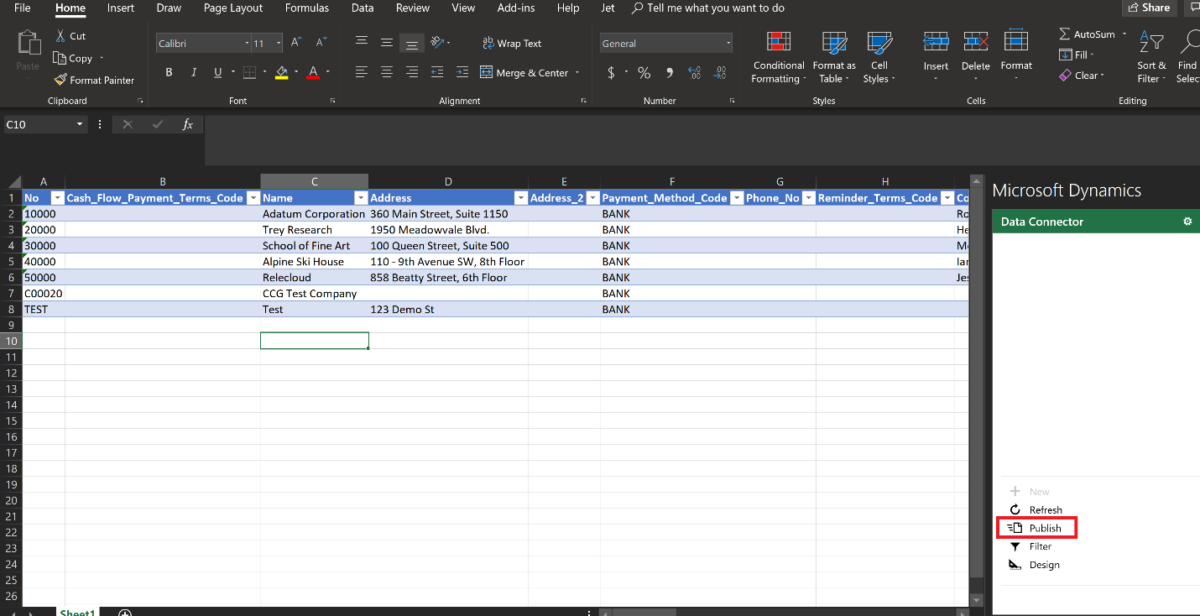Toggle Italic formatting

coord(194,73)
